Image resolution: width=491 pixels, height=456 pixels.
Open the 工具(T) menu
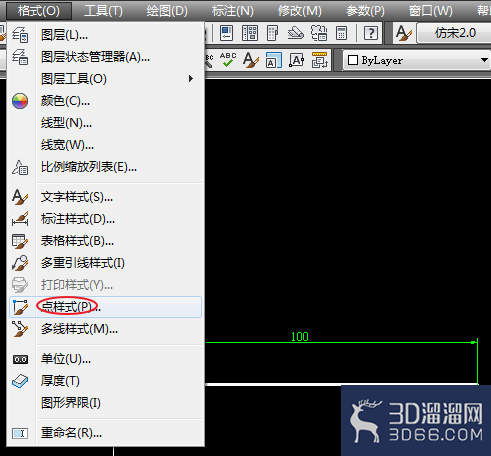103,11
